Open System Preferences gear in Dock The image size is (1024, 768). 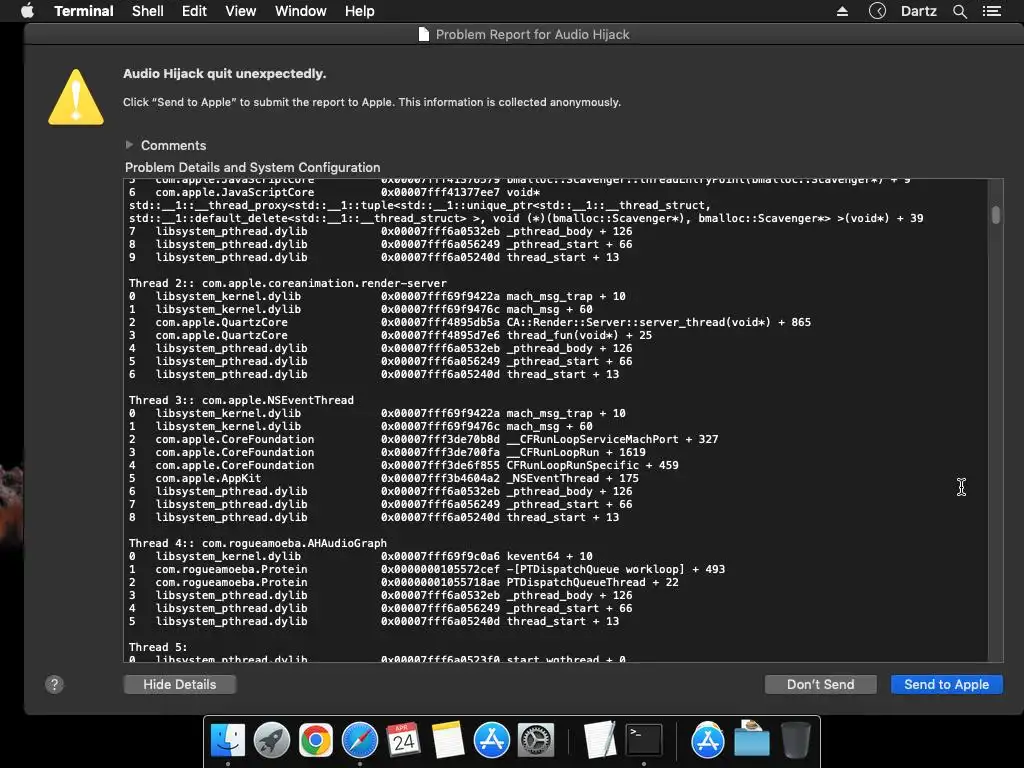coord(536,740)
